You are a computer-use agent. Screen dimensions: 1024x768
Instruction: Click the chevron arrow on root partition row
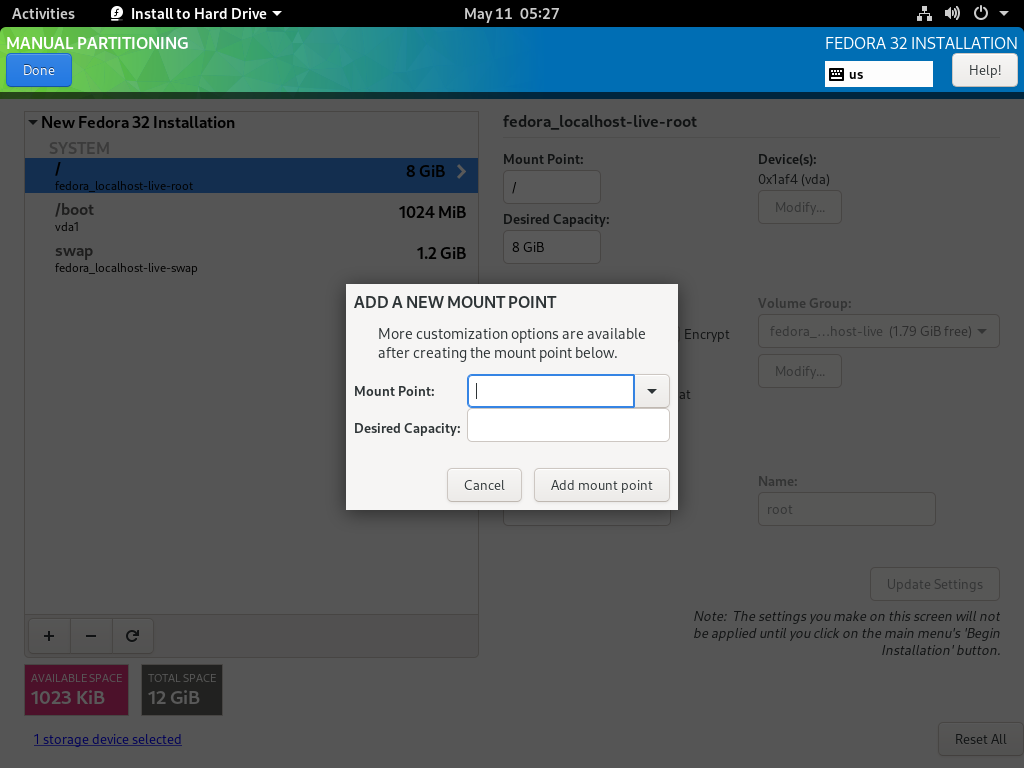pyautogui.click(x=462, y=172)
